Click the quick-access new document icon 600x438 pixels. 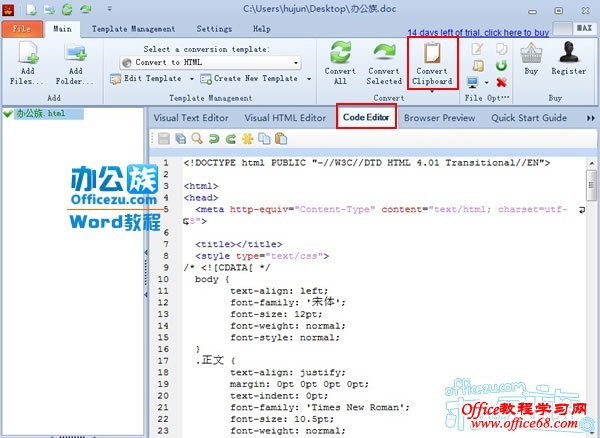click(31, 10)
